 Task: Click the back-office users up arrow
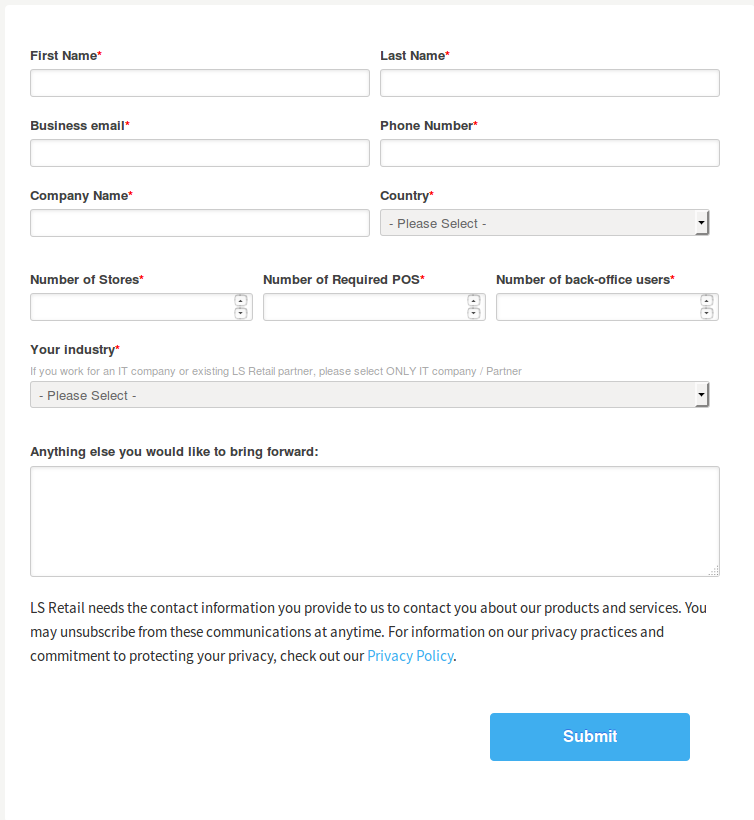click(x=707, y=300)
